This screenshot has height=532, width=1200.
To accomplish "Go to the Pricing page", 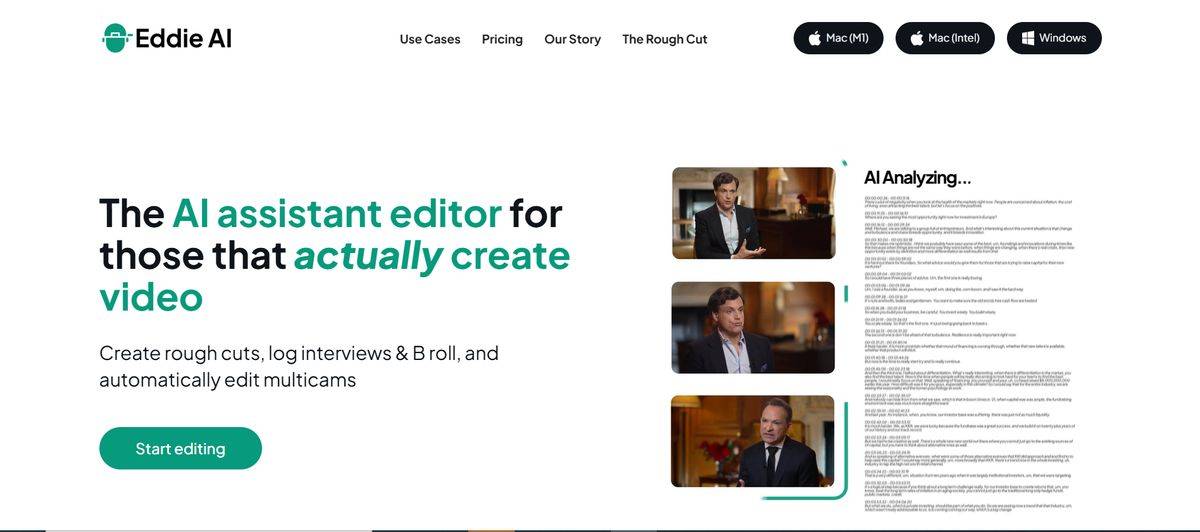I will click(502, 39).
